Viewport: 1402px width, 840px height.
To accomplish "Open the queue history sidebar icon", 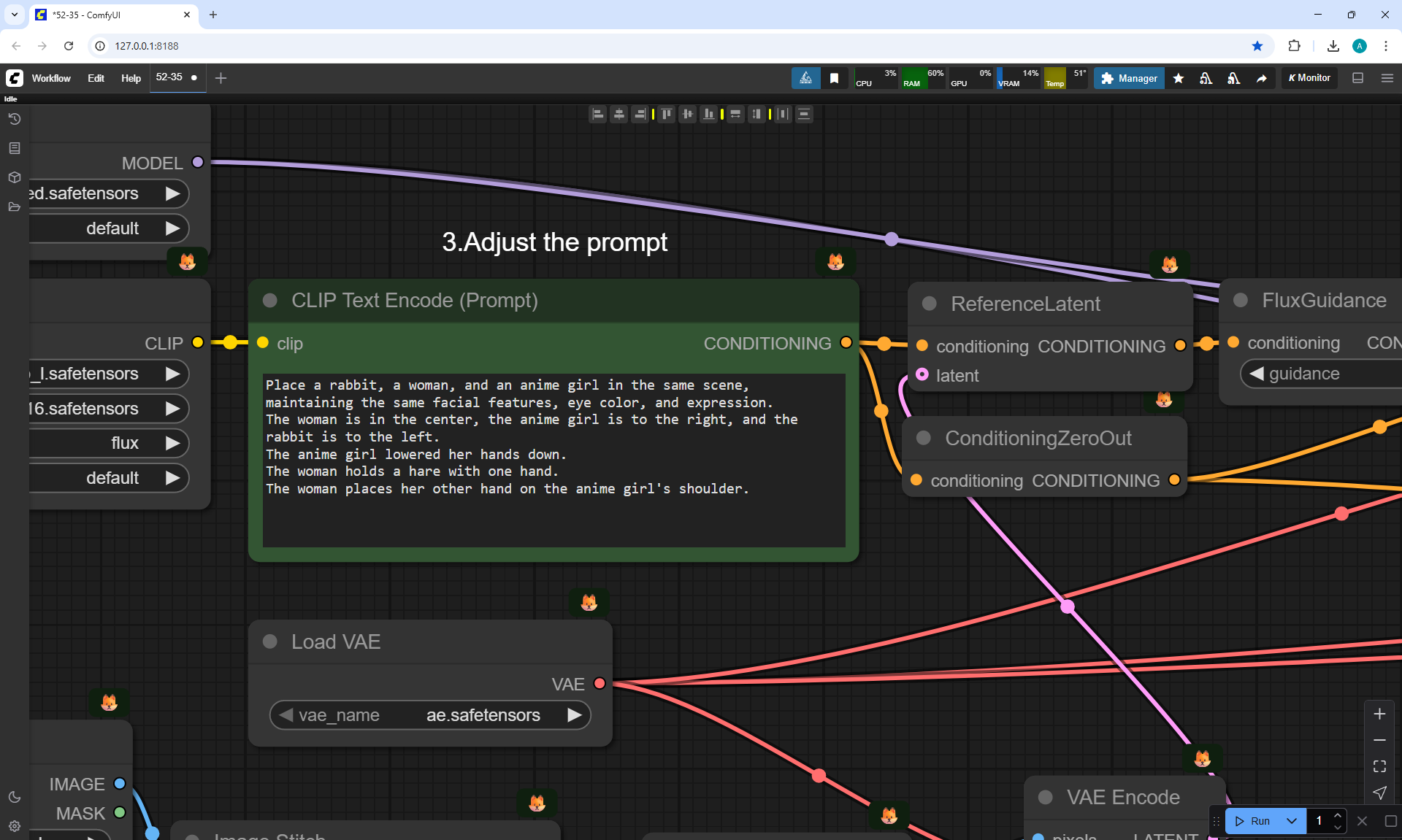I will 14,119.
